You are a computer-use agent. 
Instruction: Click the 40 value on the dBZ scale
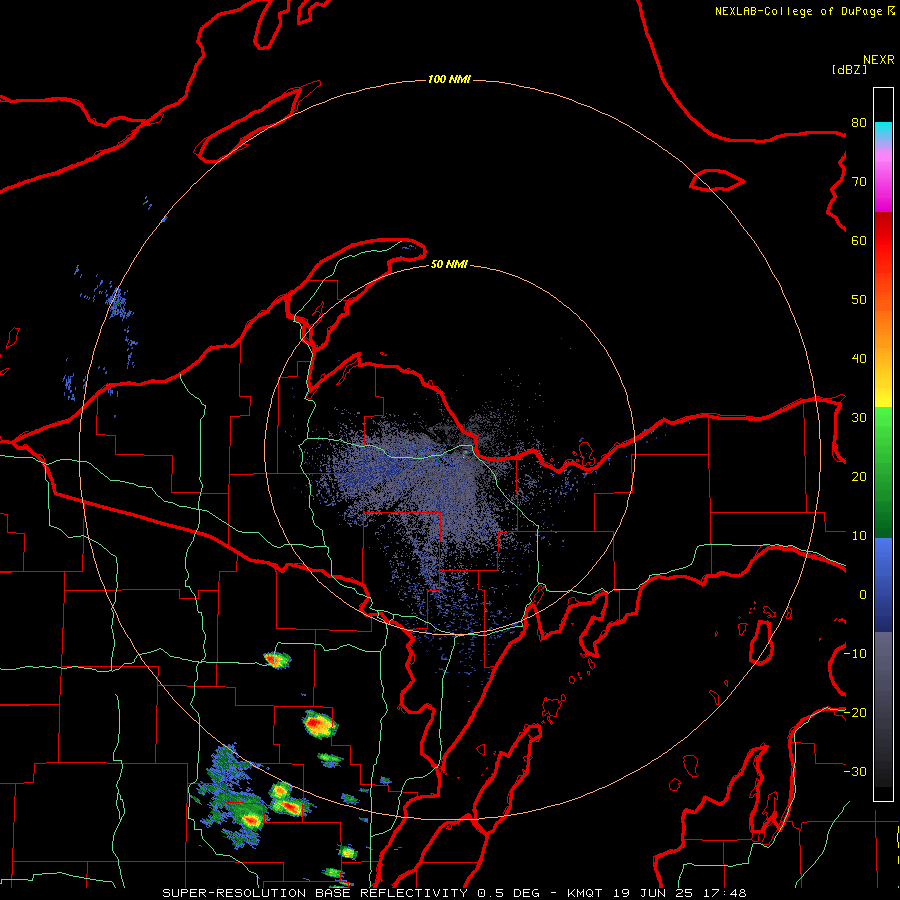[859, 359]
